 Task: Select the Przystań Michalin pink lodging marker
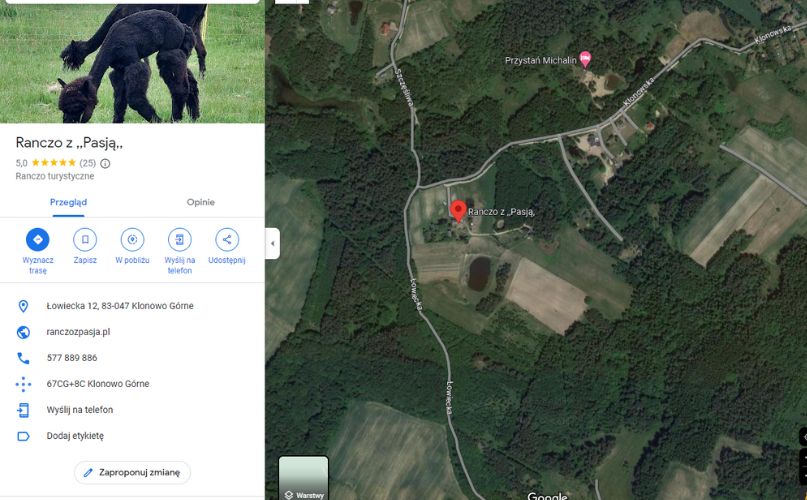click(x=585, y=59)
